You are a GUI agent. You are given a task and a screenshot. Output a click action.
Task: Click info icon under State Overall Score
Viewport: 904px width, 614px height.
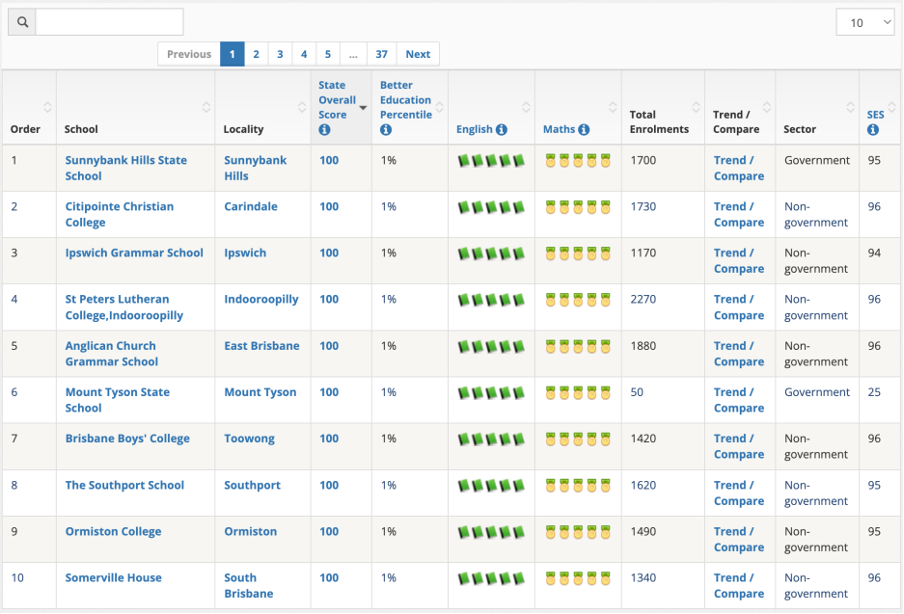pos(324,130)
